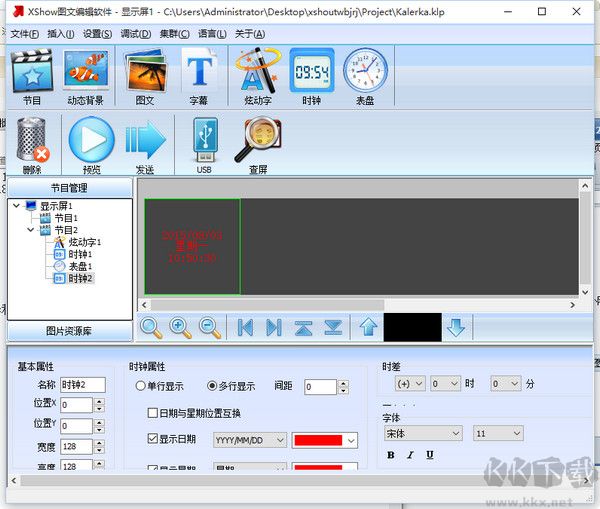The height and width of the screenshot is (509, 600).
Task: Open the 设置(S) menu
Action: (x=98, y=33)
